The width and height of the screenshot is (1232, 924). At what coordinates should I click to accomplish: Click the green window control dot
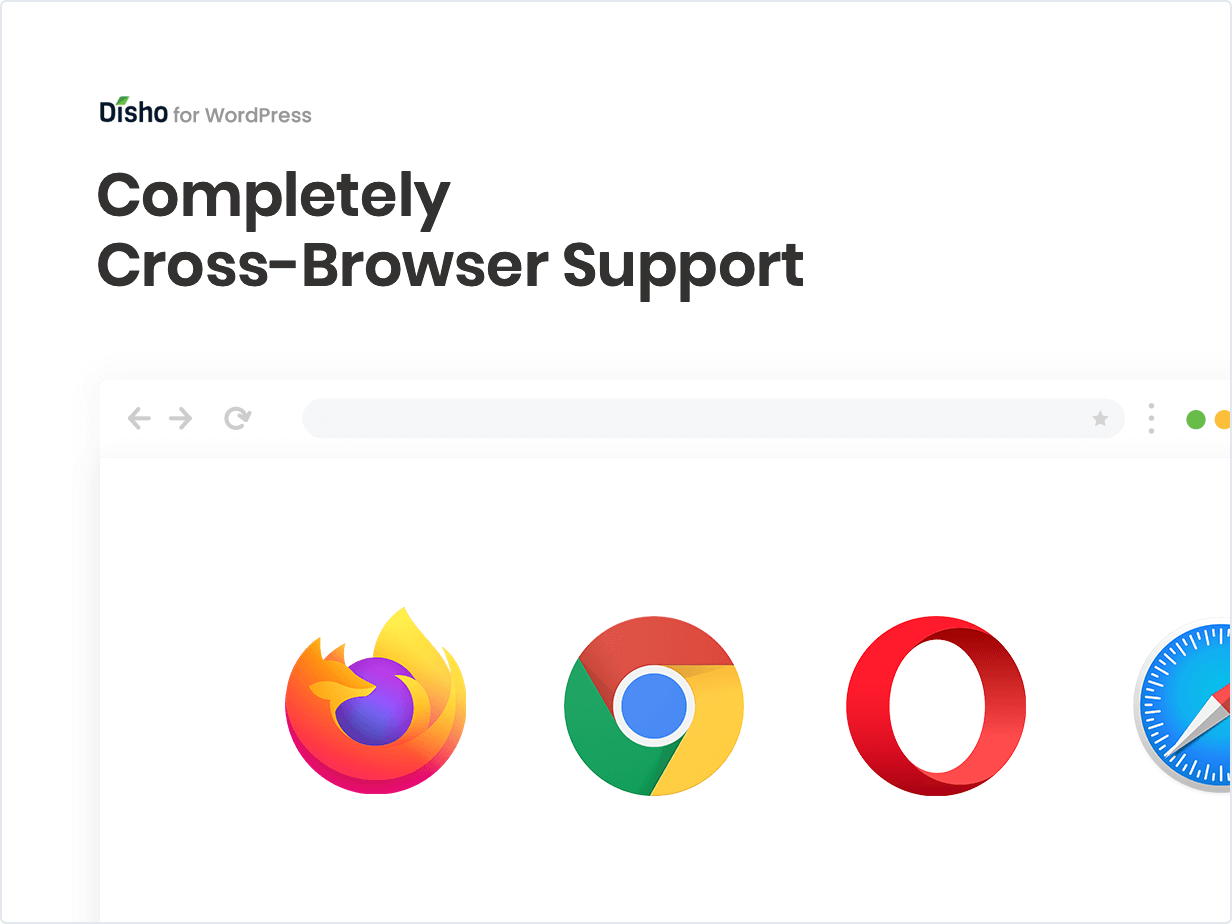[x=1195, y=420]
